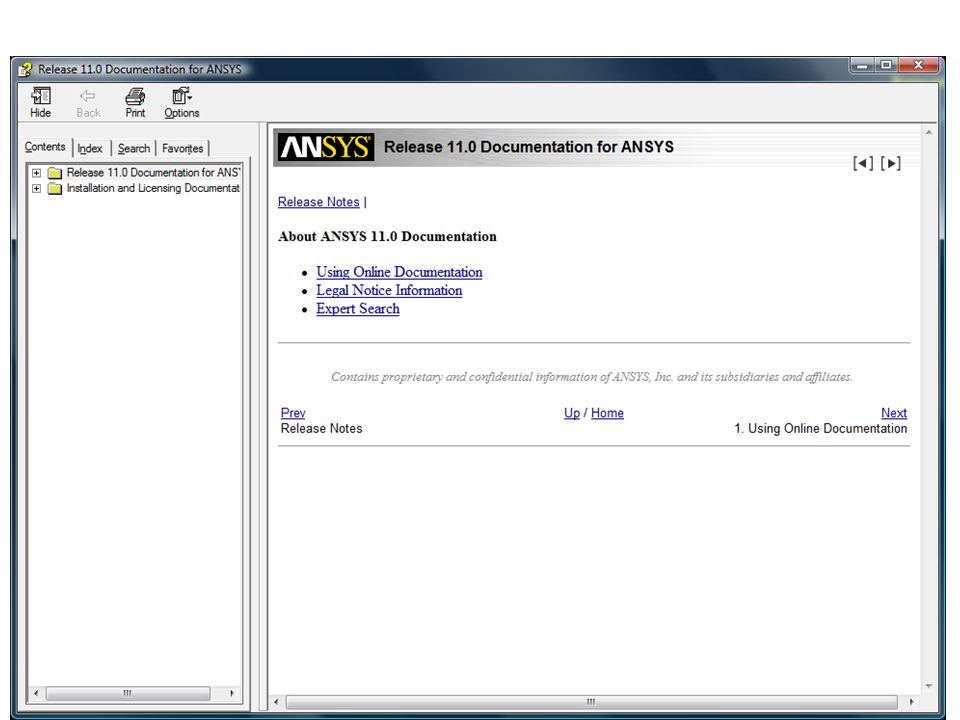
Task: Click the proprietary and confidential notice text
Action: point(591,377)
